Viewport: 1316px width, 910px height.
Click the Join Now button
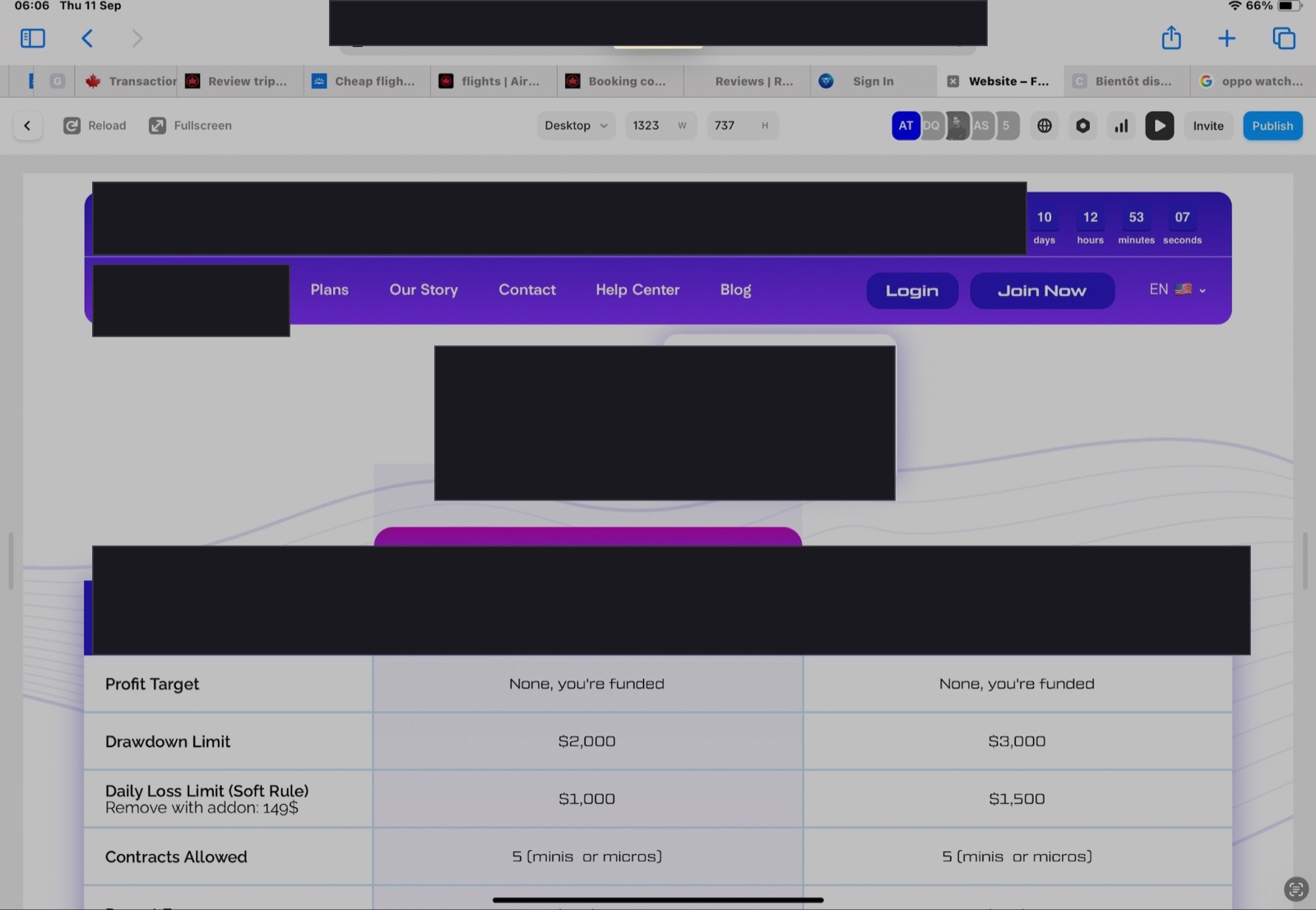(1042, 290)
